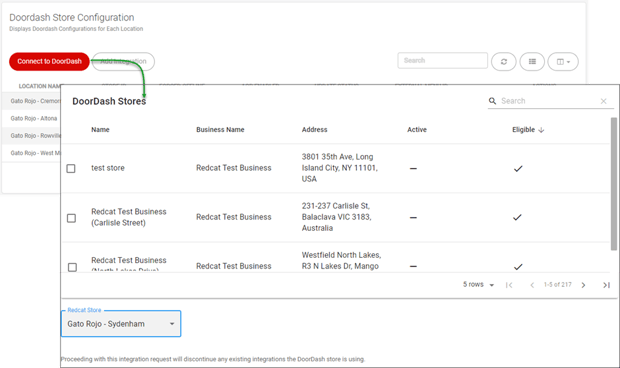Focus the Doordash Store Configuration search field
Image resolution: width=620 pixels, height=368 pixels.
tap(442, 60)
